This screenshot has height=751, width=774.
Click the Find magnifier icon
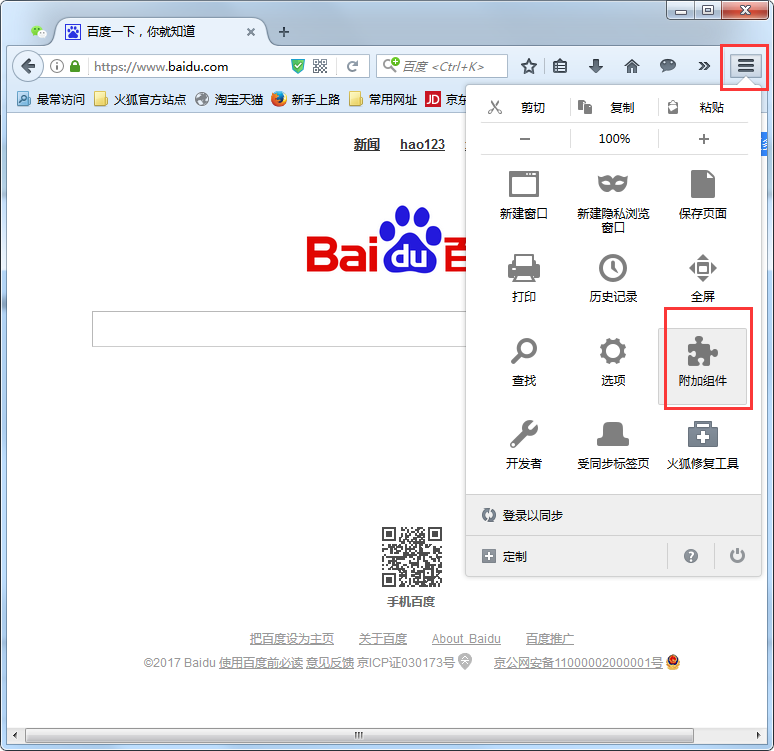(x=524, y=351)
